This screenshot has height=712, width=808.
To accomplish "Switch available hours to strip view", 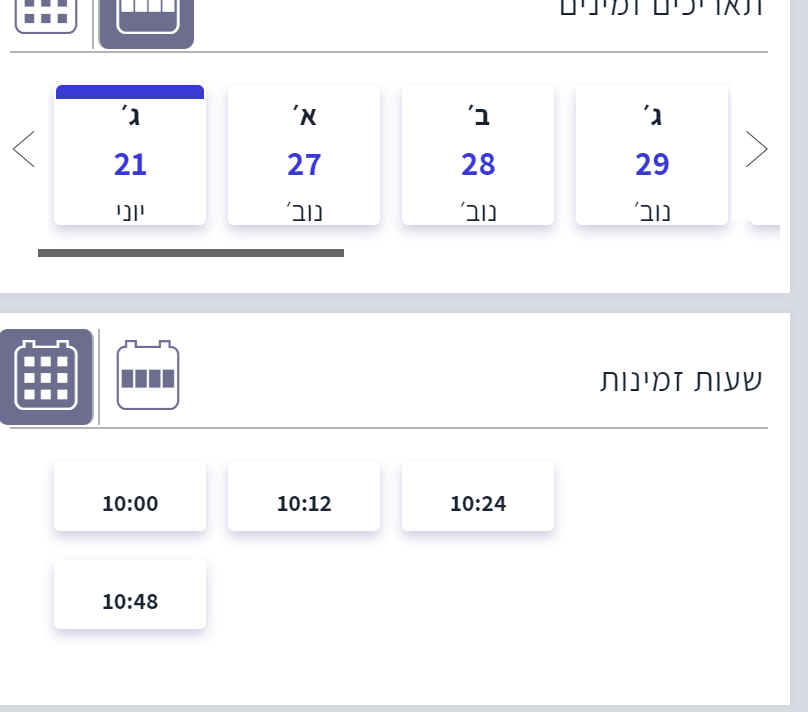I will pos(148,376).
